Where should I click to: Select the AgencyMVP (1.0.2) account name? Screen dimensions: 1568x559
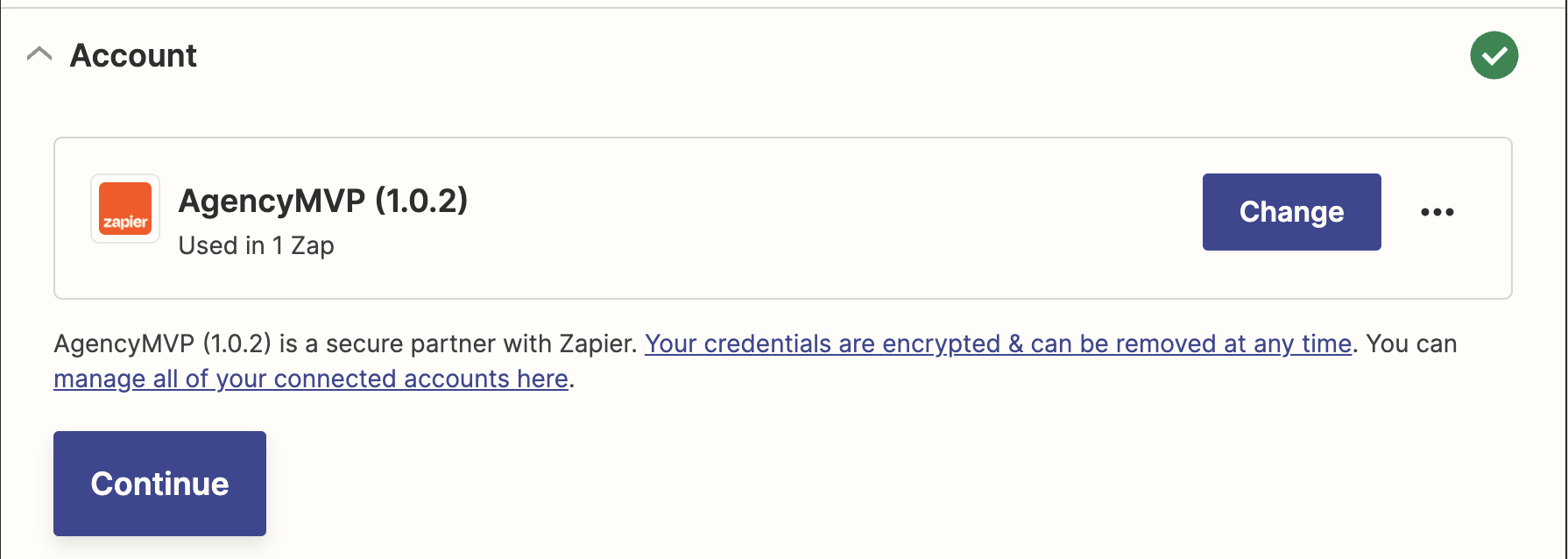click(x=322, y=201)
